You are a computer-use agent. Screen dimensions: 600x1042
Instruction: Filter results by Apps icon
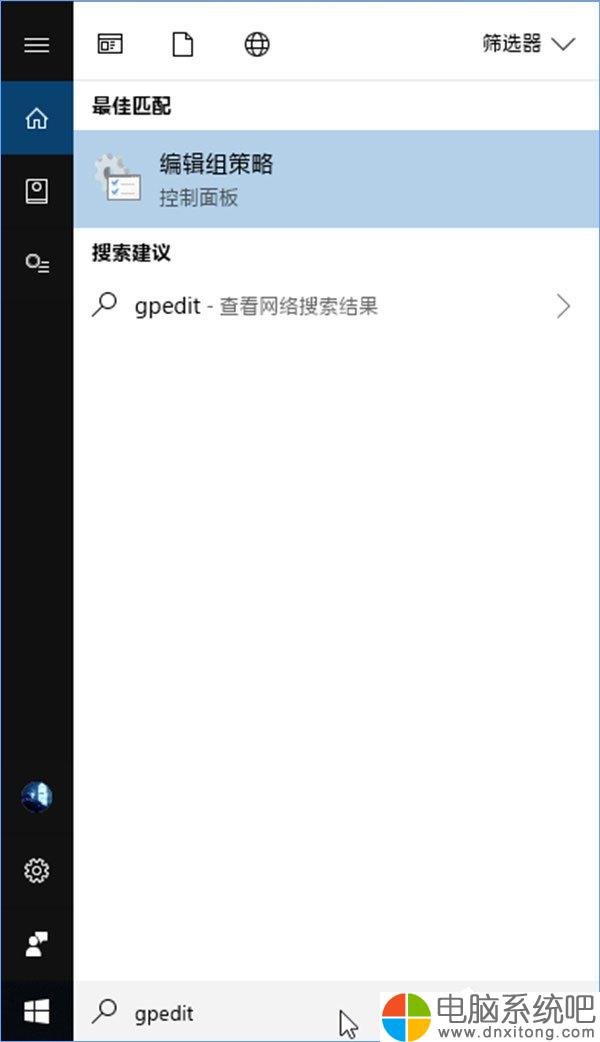click(110, 45)
